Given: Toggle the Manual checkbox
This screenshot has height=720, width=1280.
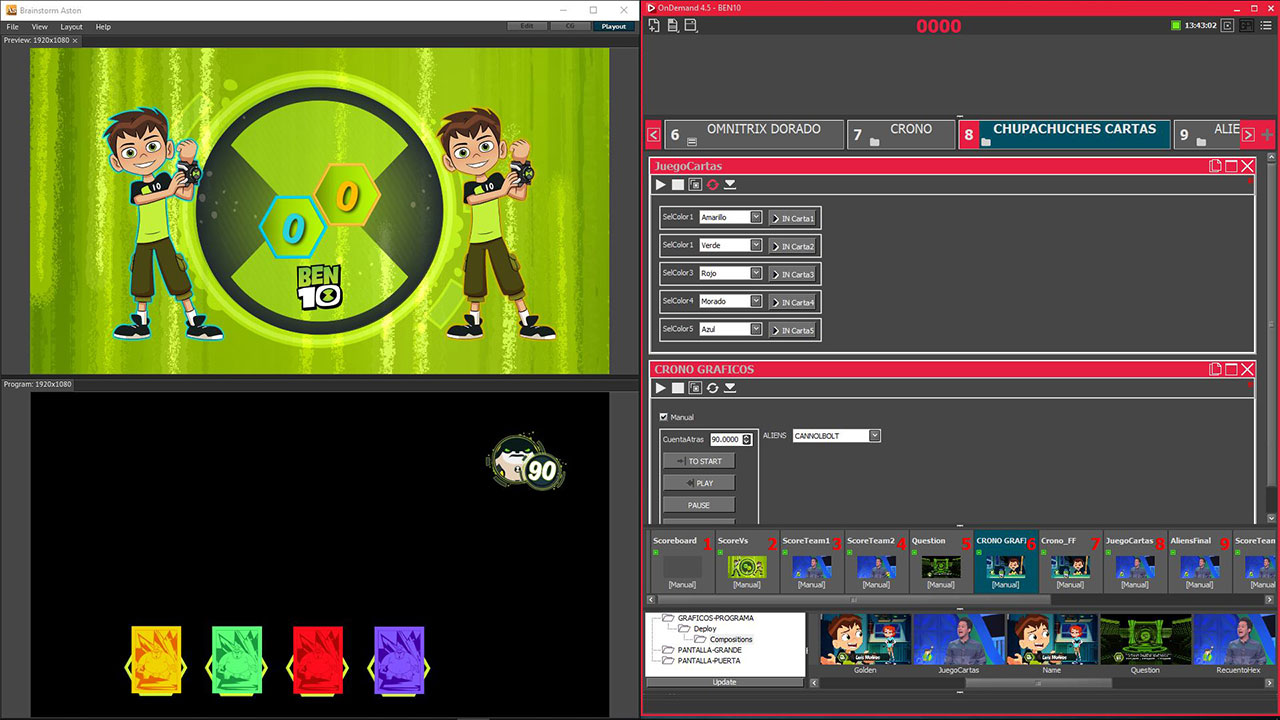Looking at the screenshot, I should pos(664,417).
